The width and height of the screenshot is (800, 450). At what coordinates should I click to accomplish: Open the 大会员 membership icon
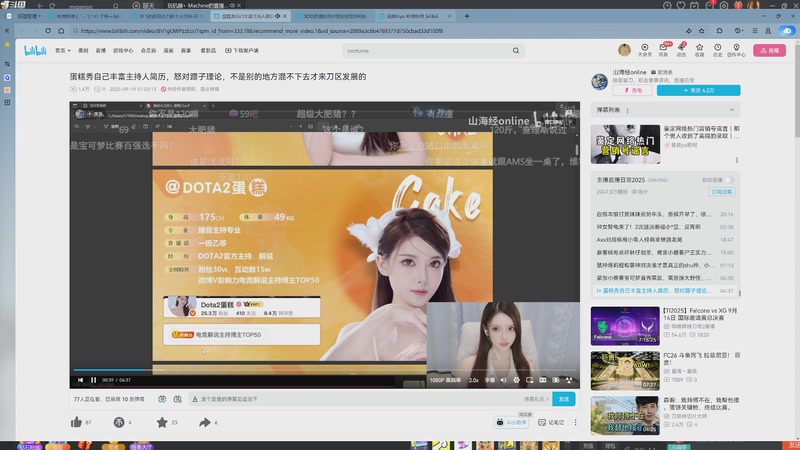coord(645,50)
